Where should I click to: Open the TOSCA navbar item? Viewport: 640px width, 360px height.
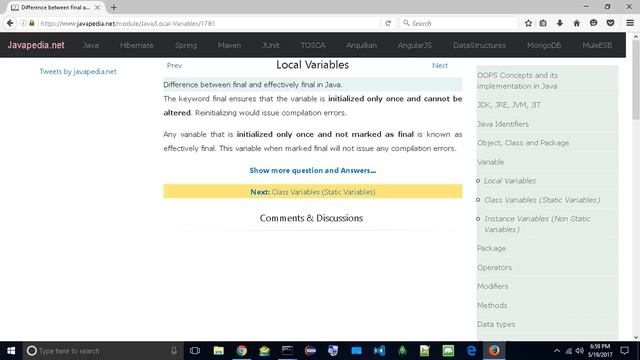click(x=313, y=45)
